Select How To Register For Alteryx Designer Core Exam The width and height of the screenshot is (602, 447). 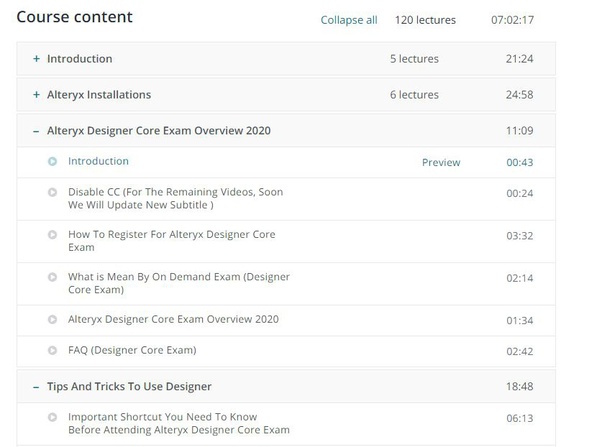coord(172,241)
